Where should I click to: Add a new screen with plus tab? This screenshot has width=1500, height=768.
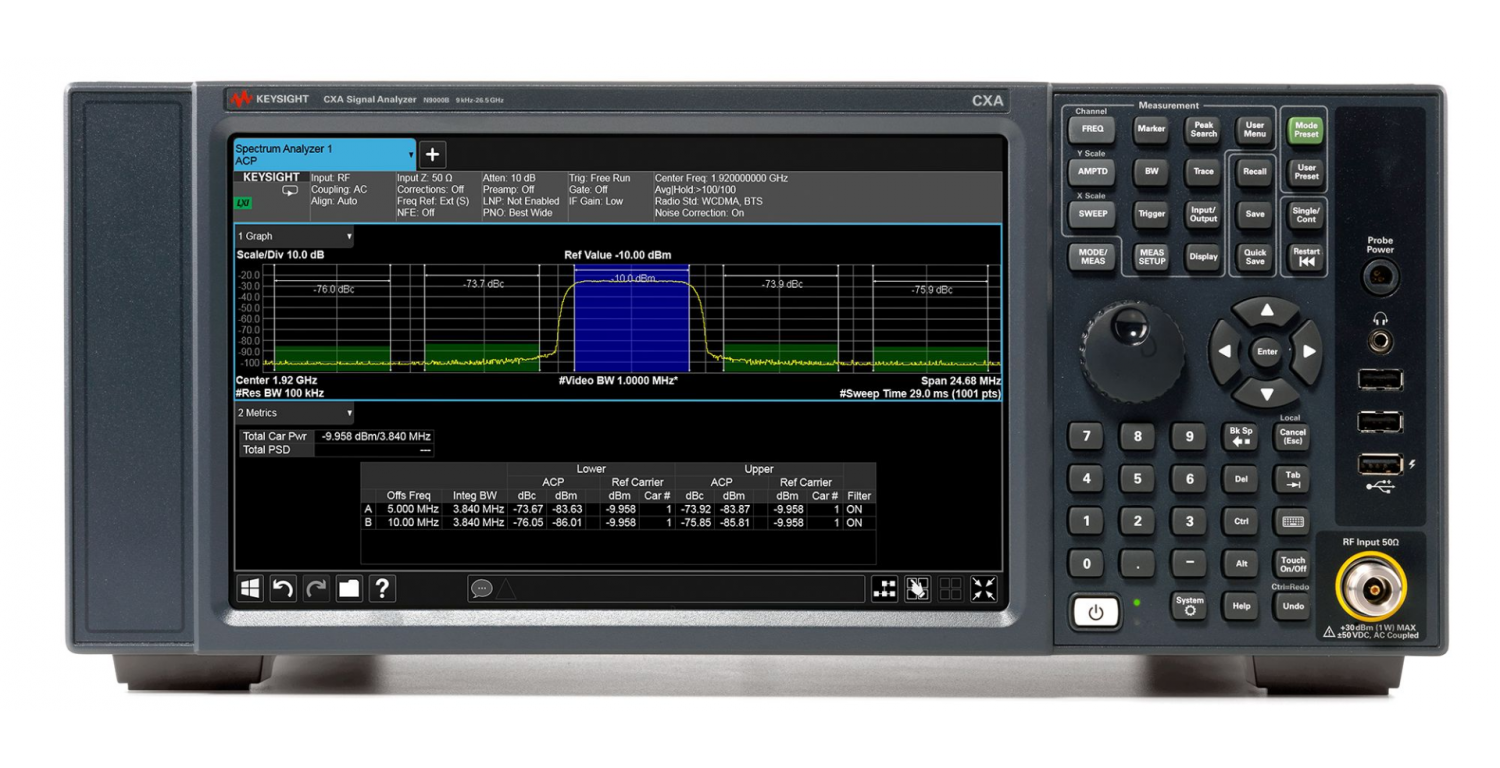432,154
